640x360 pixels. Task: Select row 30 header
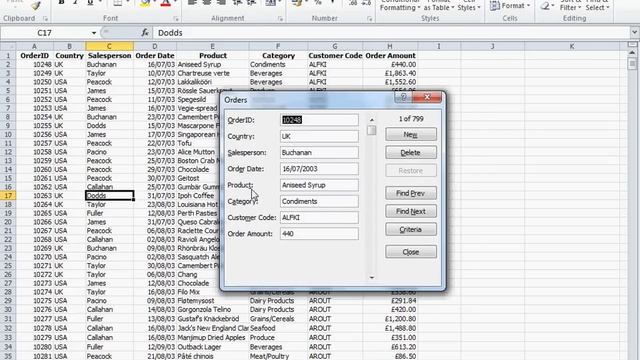point(8,309)
